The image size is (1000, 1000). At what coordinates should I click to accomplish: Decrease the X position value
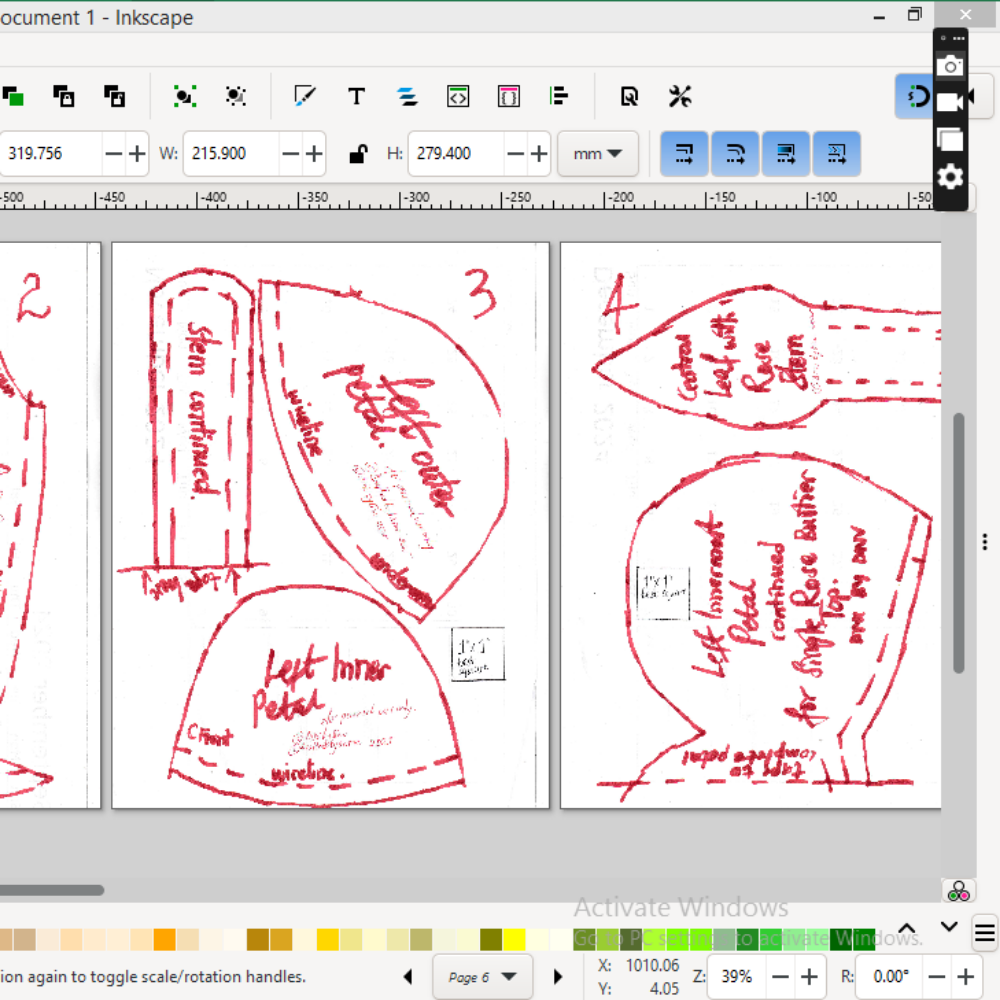pos(114,154)
